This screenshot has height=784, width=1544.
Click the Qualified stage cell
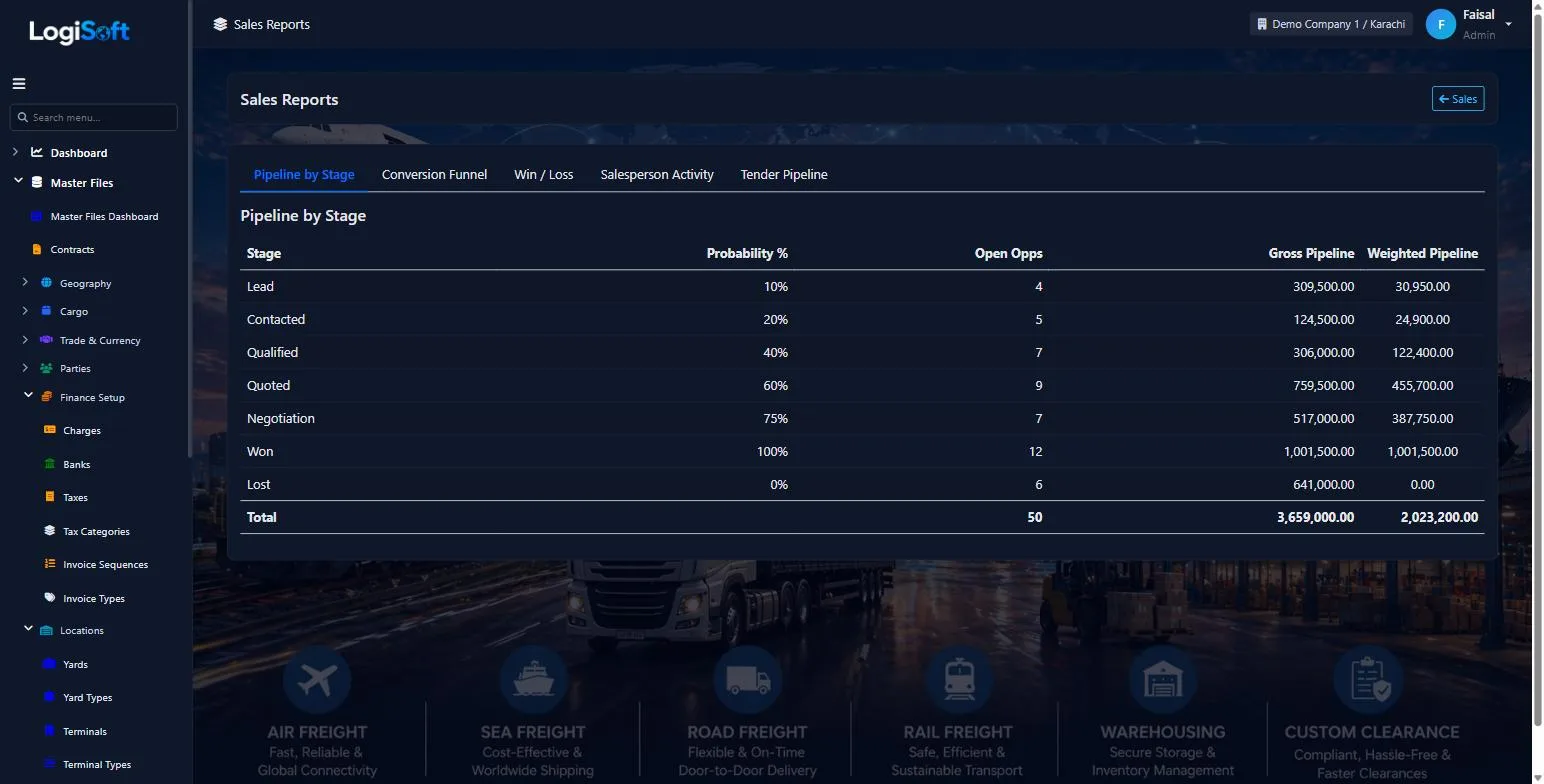pyautogui.click(x=272, y=352)
